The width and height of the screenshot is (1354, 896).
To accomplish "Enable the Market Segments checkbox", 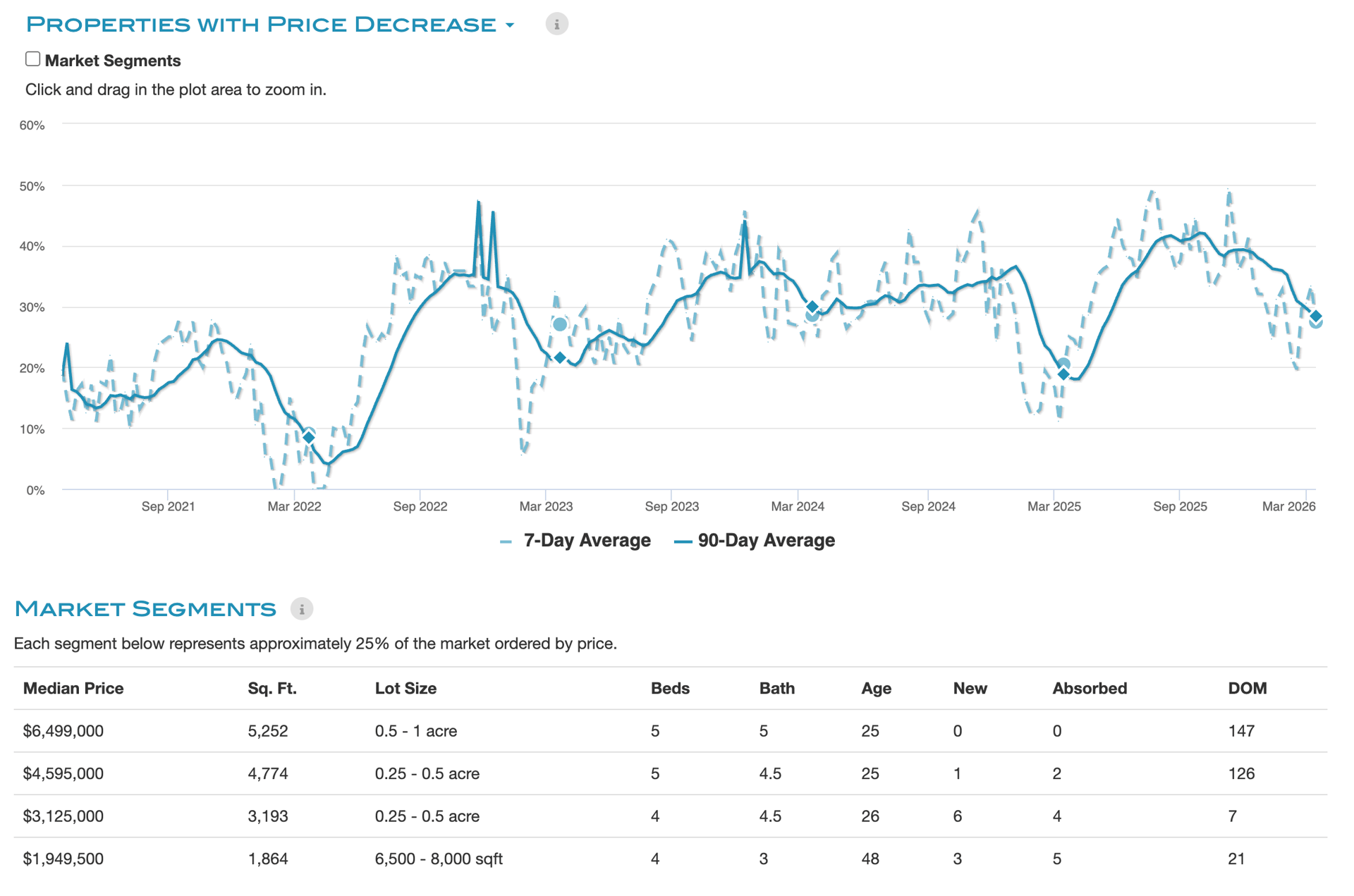I will (33, 59).
